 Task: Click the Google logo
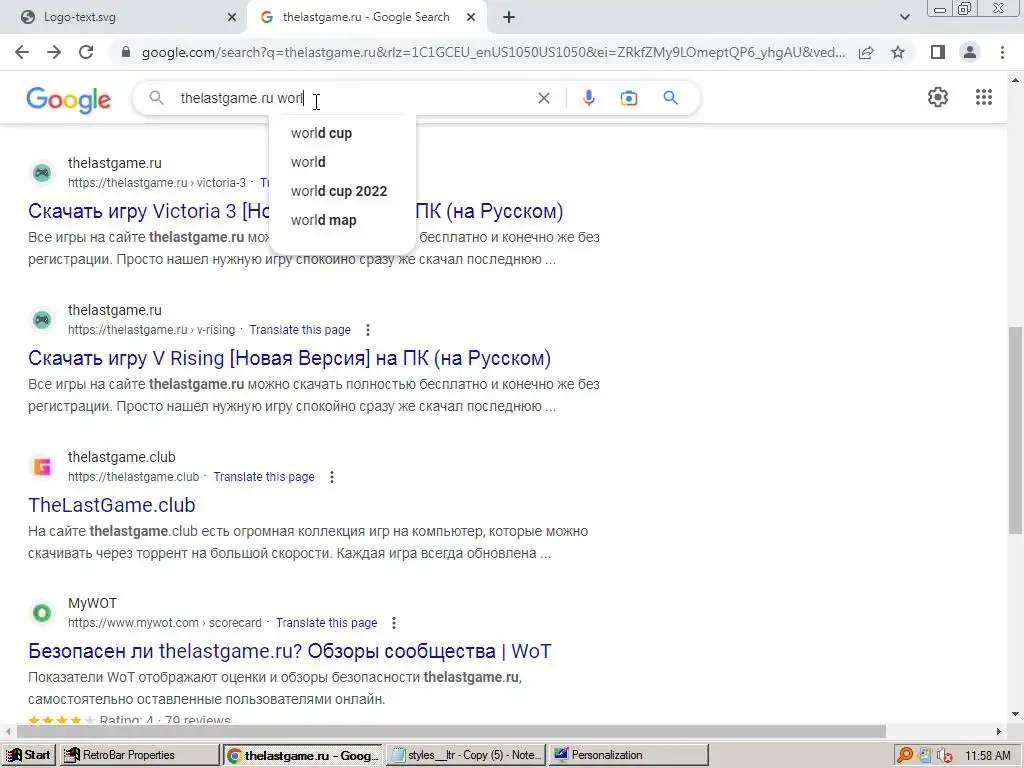pyautogui.click(x=69, y=100)
